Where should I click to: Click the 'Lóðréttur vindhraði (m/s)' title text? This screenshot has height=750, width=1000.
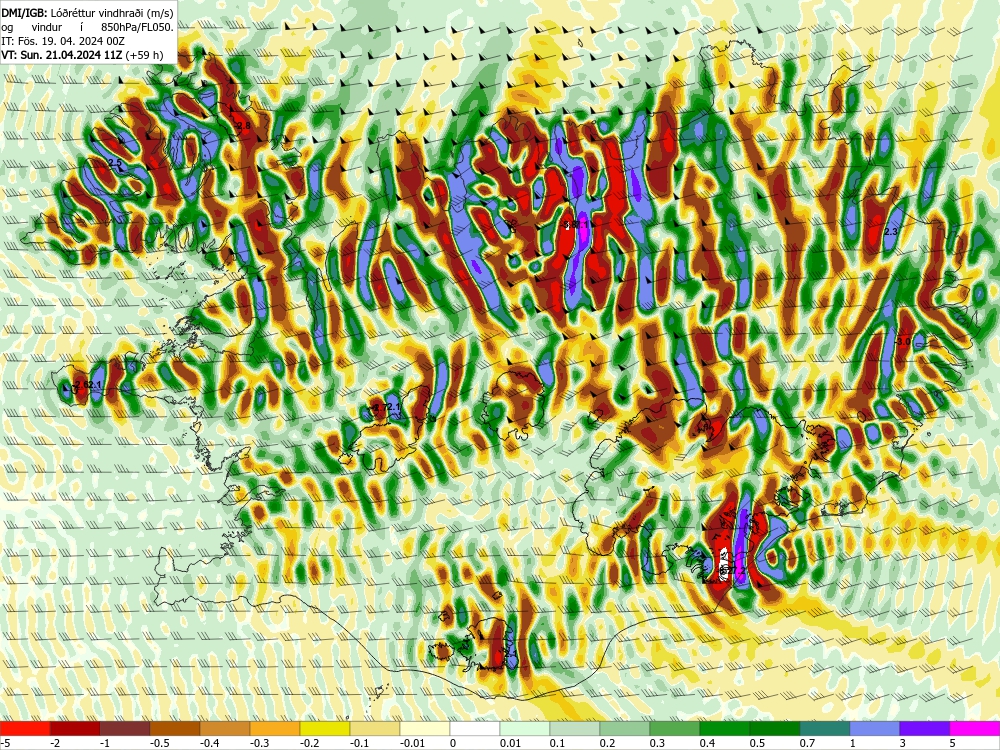coord(110,13)
